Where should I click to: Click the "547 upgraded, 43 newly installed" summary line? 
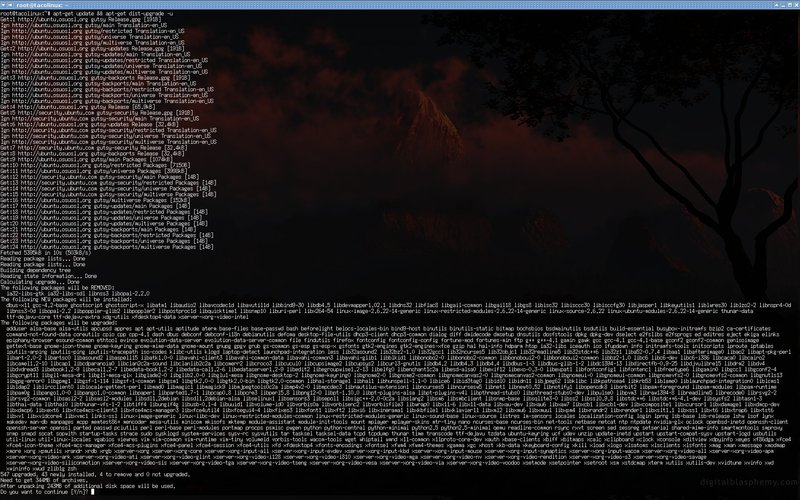pyautogui.click(x=95, y=474)
